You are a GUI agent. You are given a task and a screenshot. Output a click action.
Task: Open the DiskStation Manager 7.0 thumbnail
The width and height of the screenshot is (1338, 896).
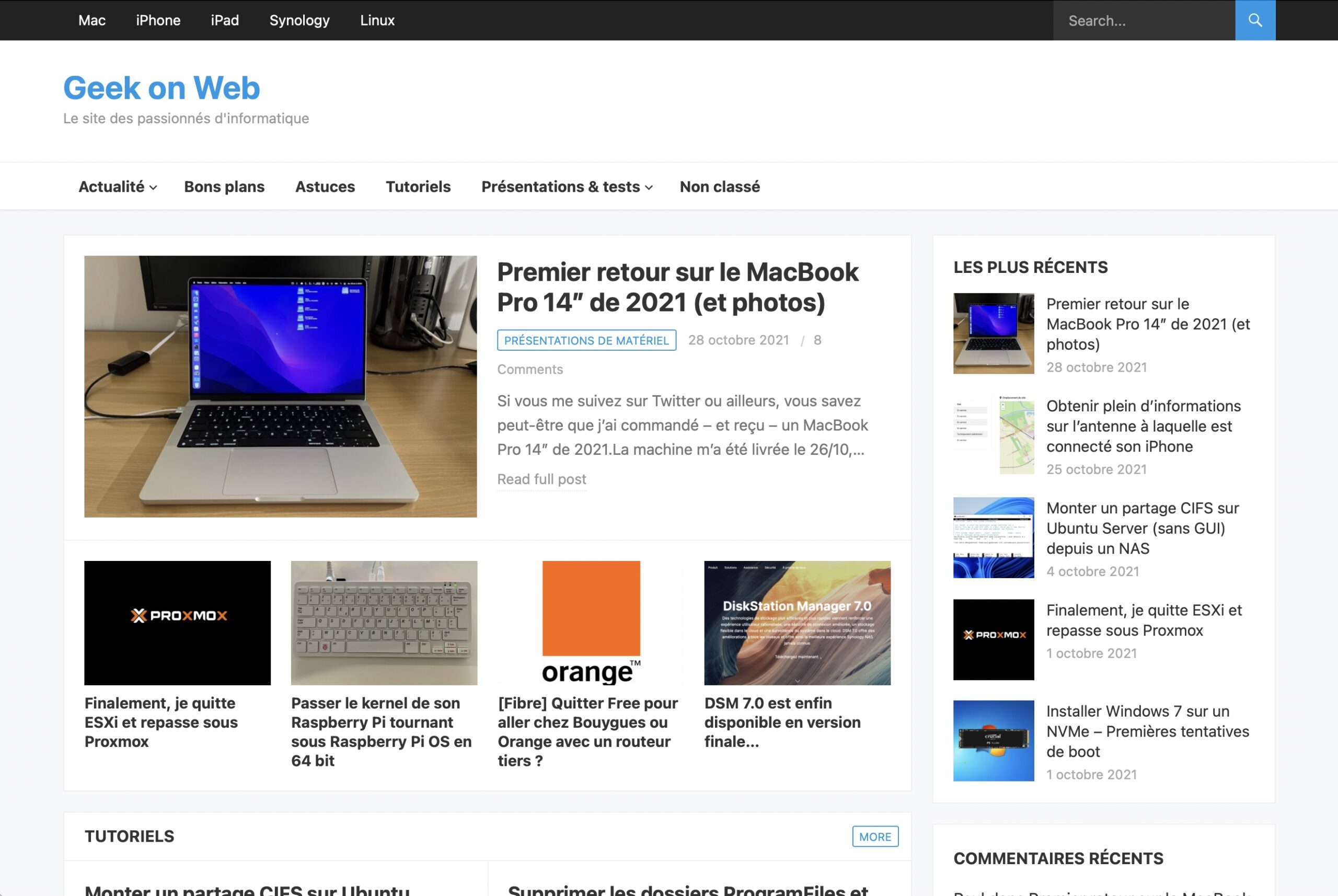click(797, 623)
